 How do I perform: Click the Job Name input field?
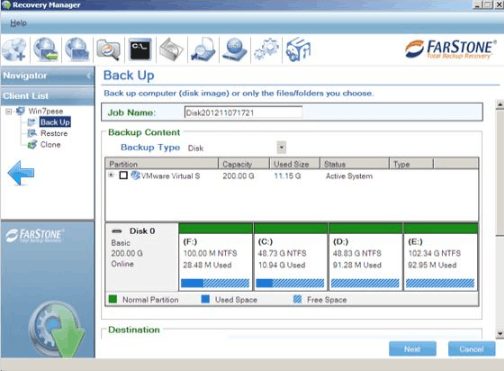pos(243,113)
